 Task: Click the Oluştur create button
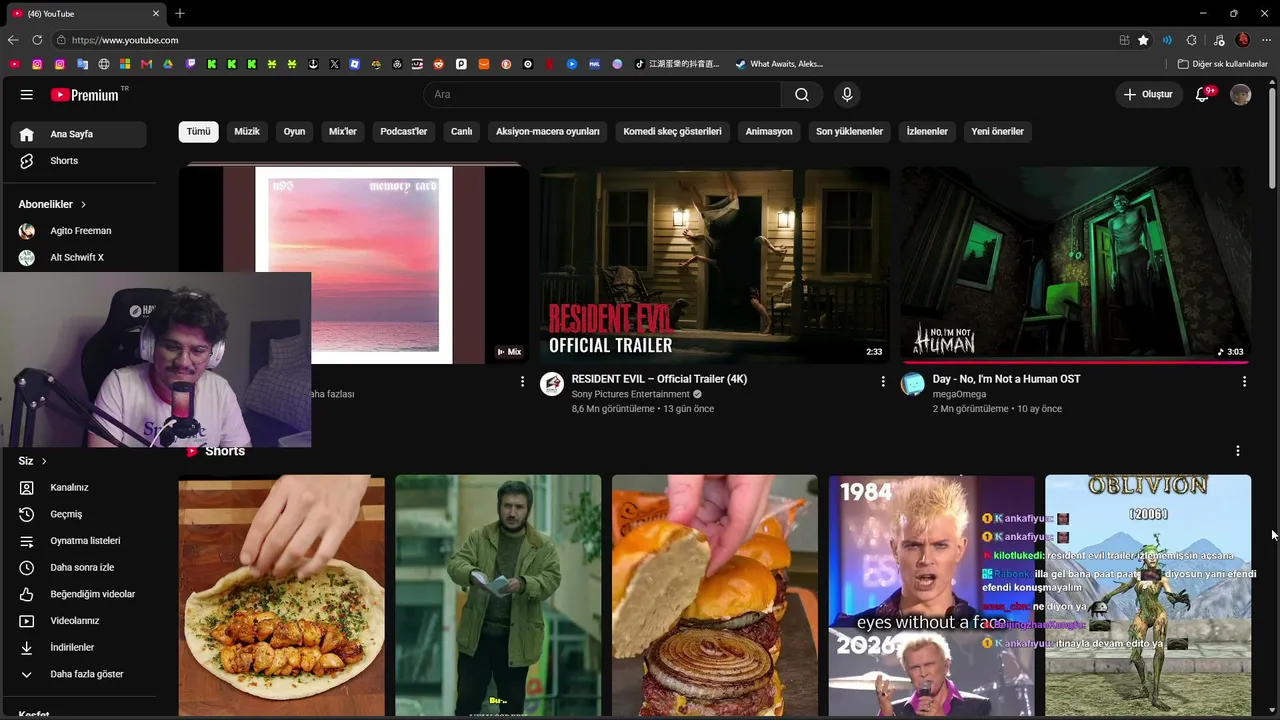coord(1148,95)
